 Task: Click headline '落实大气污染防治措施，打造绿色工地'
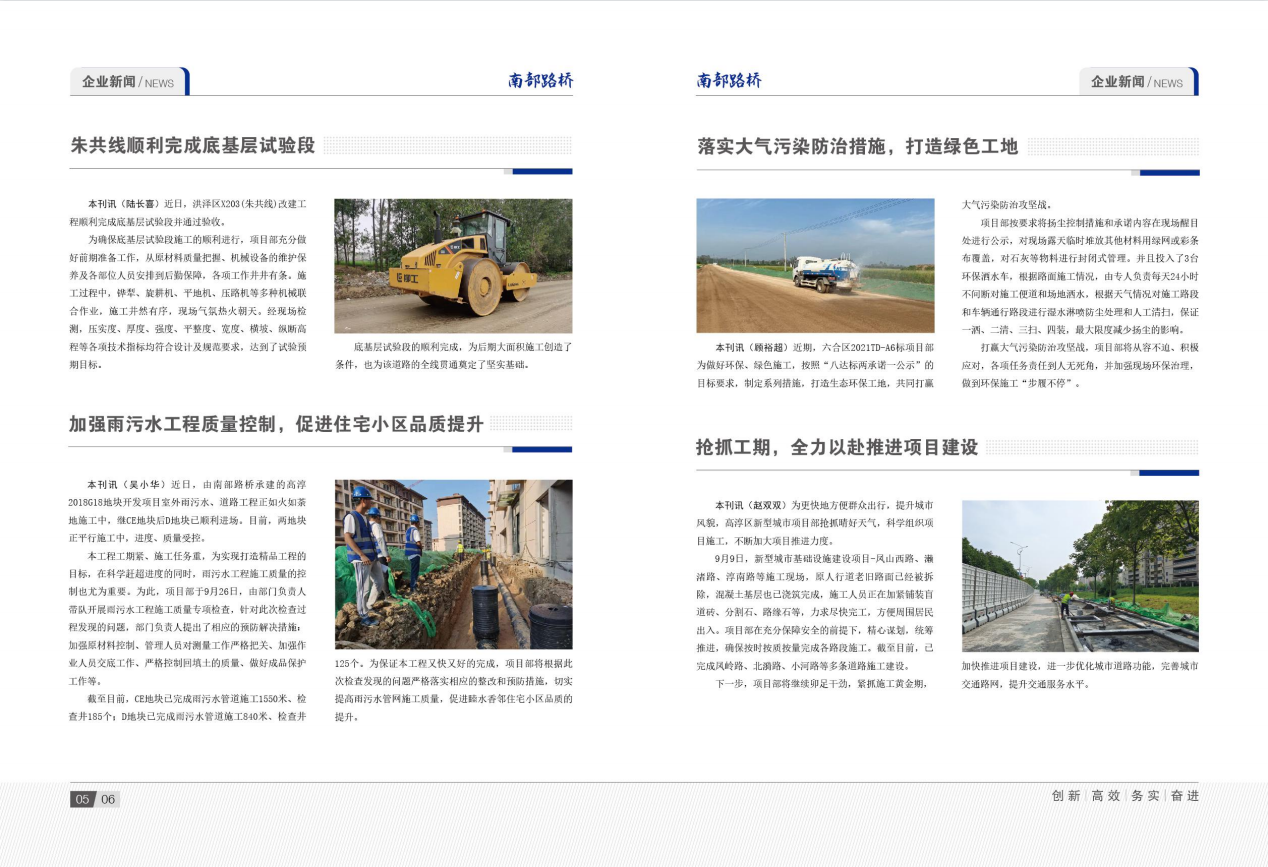click(858, 147)
